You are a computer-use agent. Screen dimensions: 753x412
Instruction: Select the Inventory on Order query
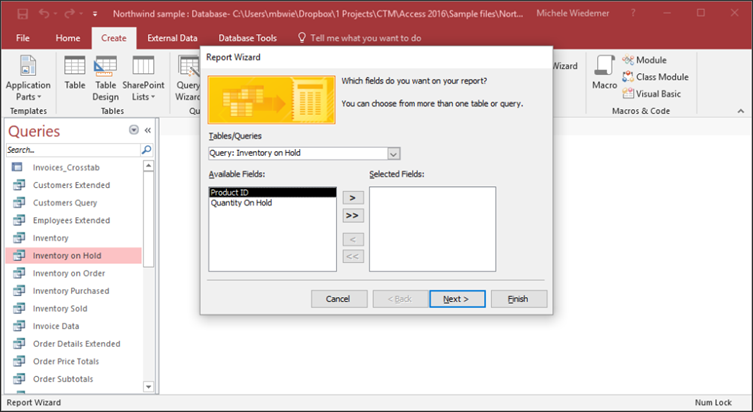74,273
